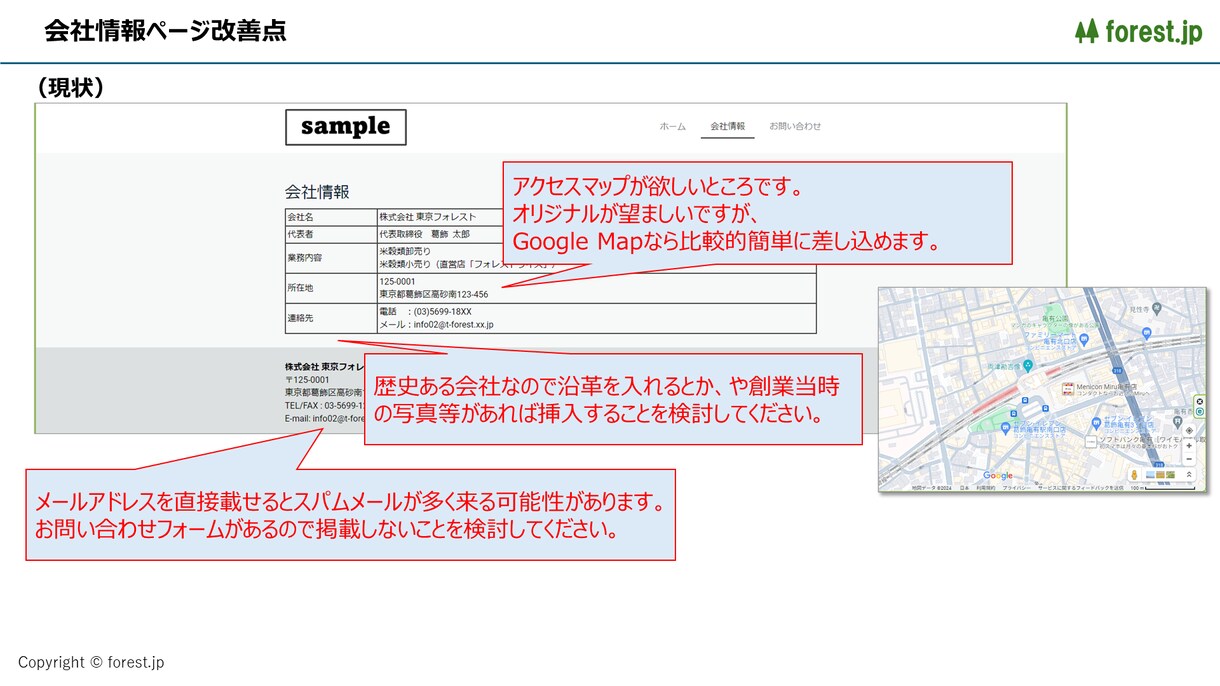This screenshot has height=686, width=1220.
Task: Zoom in on the Google map
Action: 1189,446
